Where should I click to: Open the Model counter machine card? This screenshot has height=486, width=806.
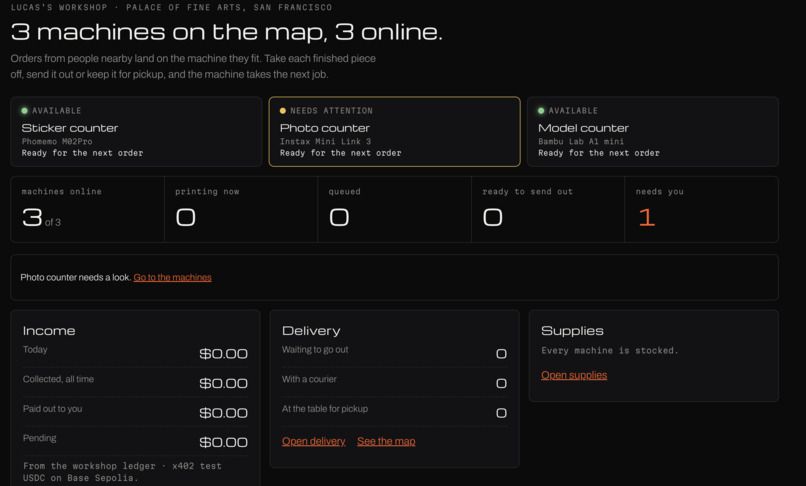653,132
